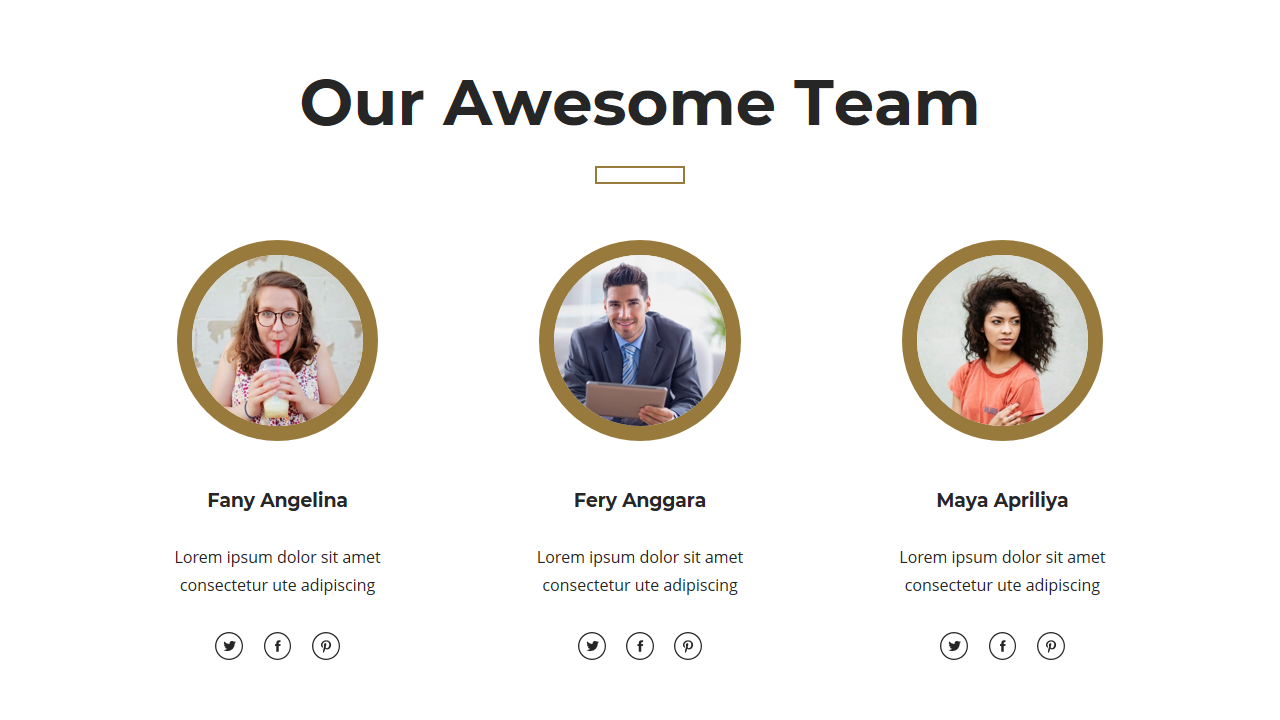This screenshot has height=720, width=1280.
Task: Select the description text under Maya Apriliya
Action: point(1002,571)
